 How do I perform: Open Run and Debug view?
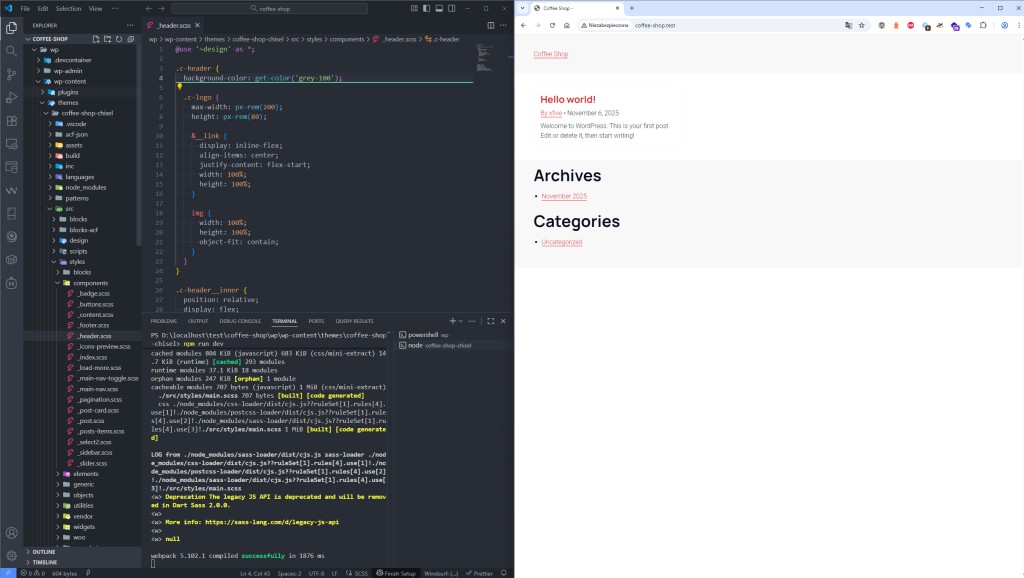(x=12, y=97)
